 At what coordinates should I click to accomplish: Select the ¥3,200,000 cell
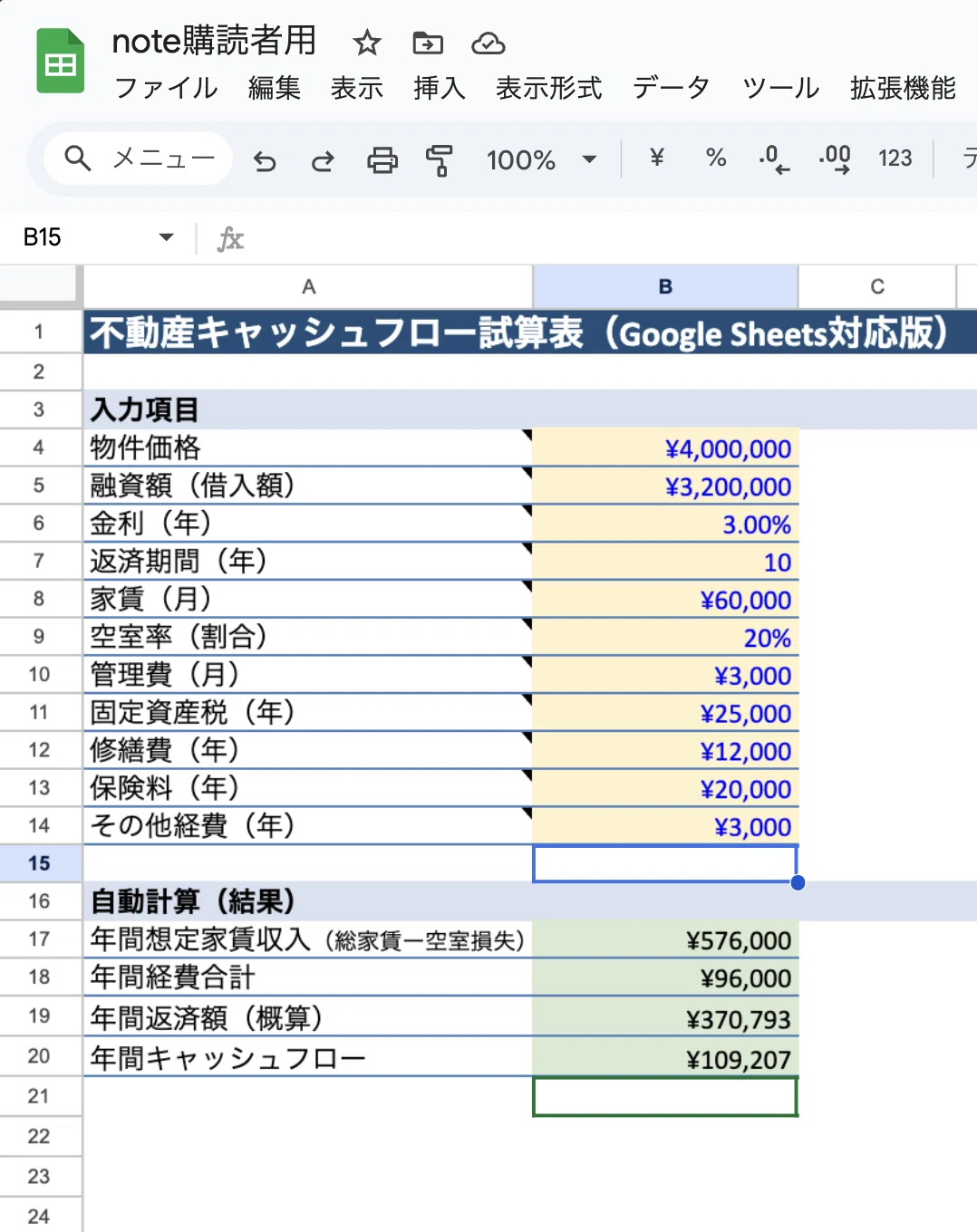tap(665, 486)
